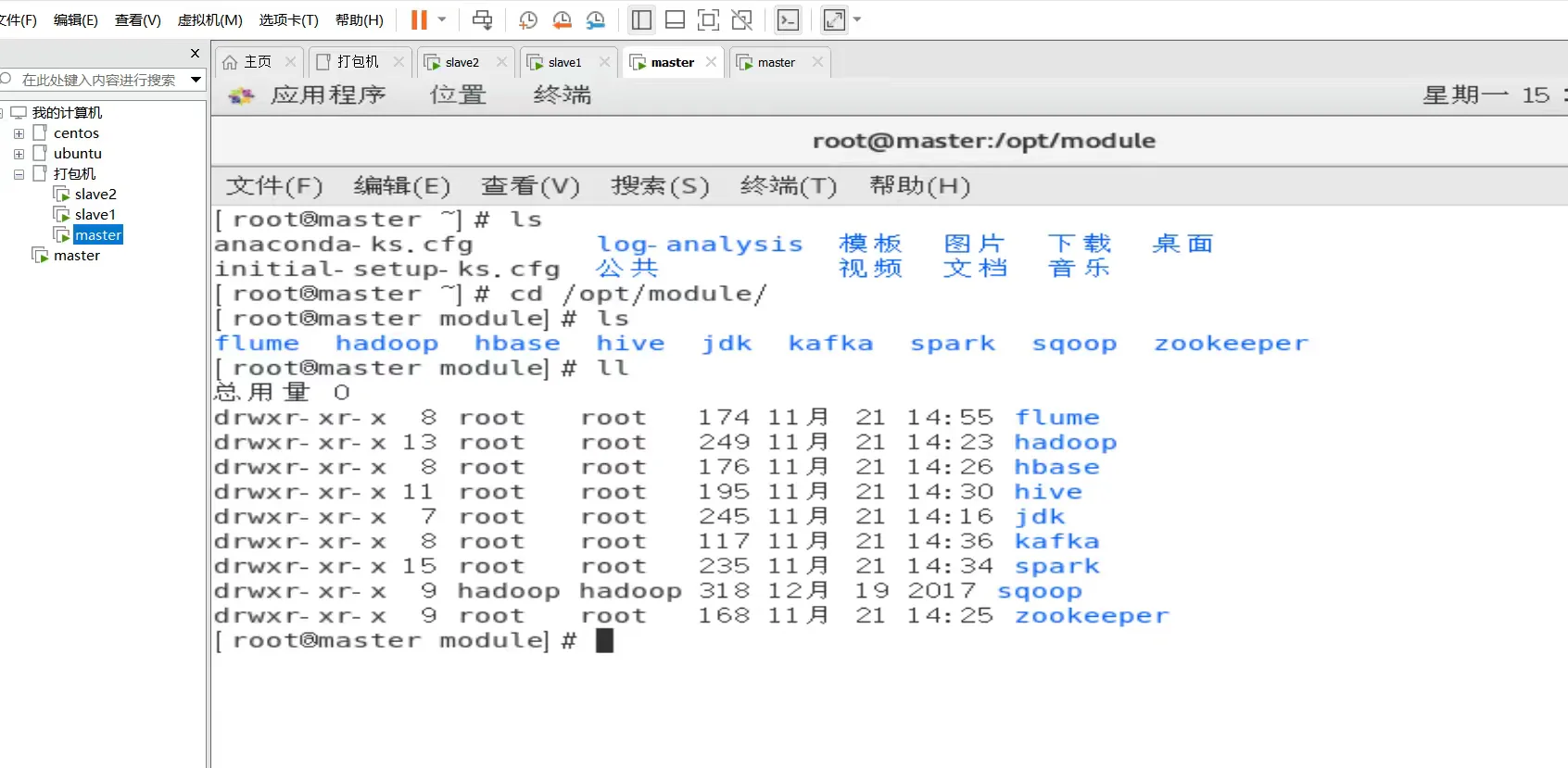Send Ctrl+Alt+Del to the virtual machine
The image size is (1568, 768).
coord(482,19)
